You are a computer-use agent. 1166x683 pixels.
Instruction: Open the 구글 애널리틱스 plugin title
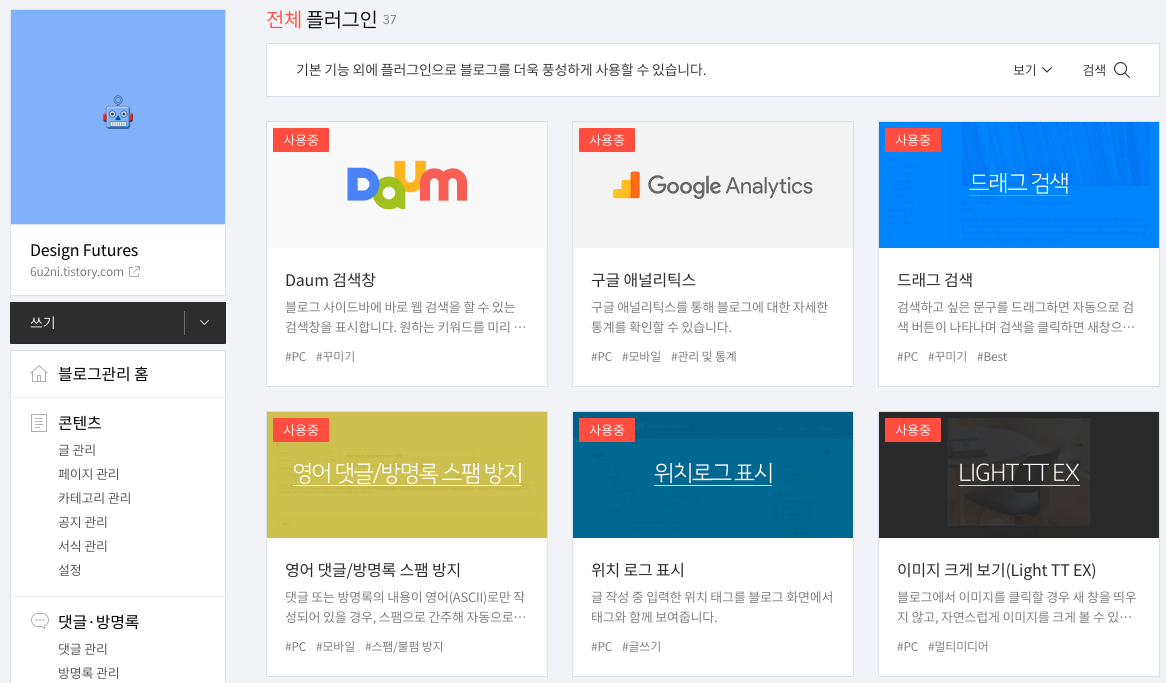tap(643, 280)
